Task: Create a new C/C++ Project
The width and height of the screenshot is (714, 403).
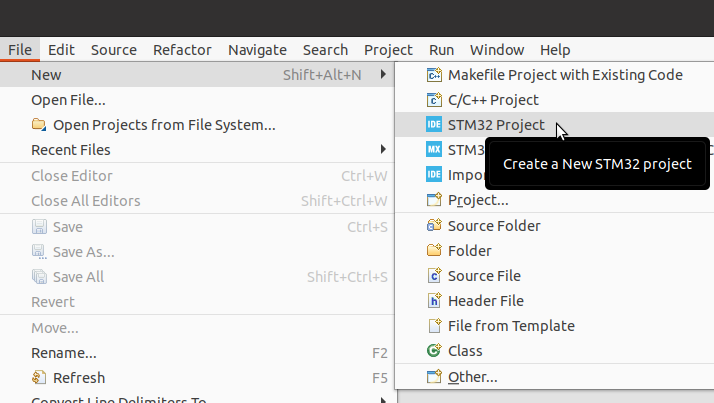Action: [555, 100]
